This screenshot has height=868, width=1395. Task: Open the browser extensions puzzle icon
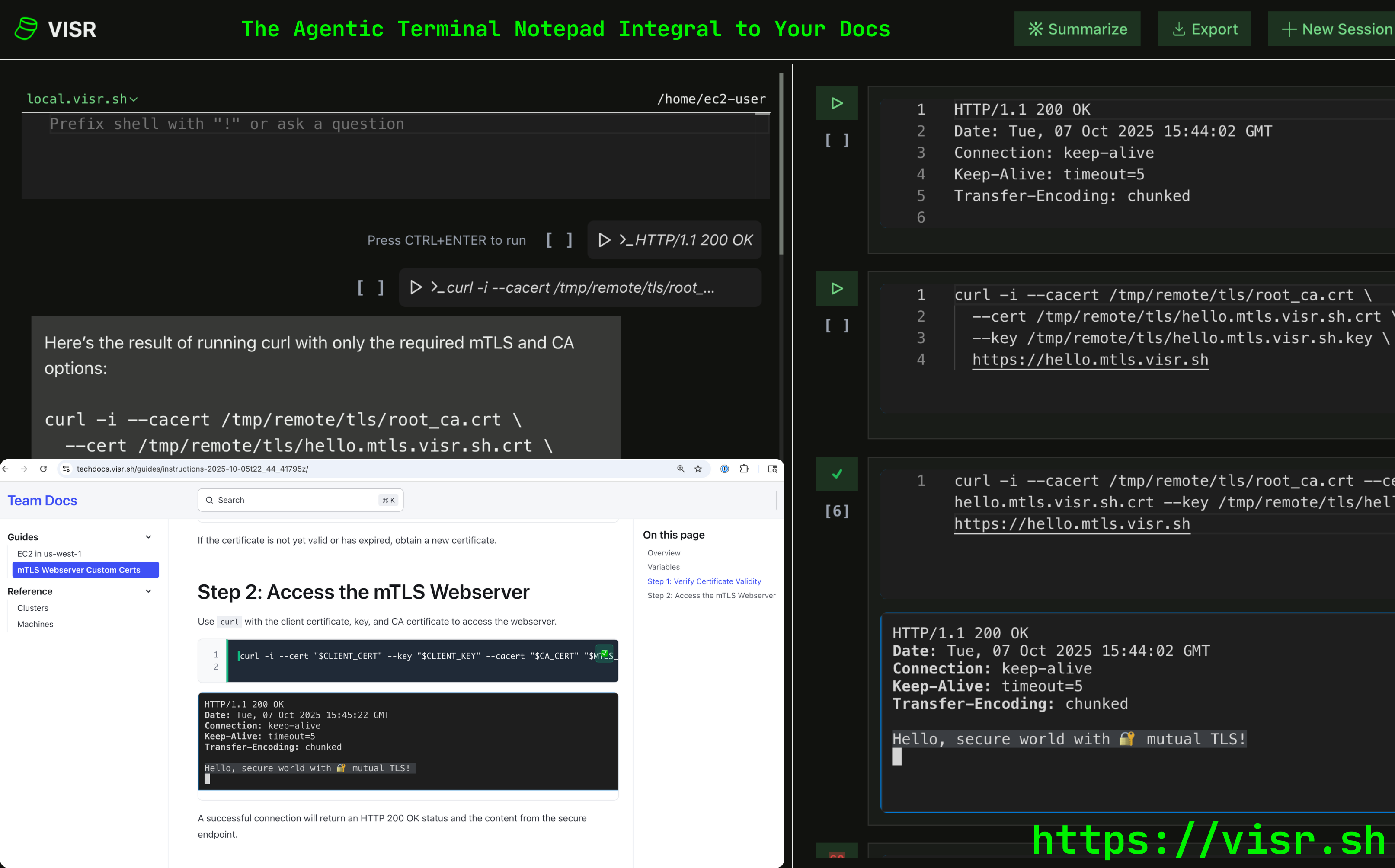tap(744, 469)
